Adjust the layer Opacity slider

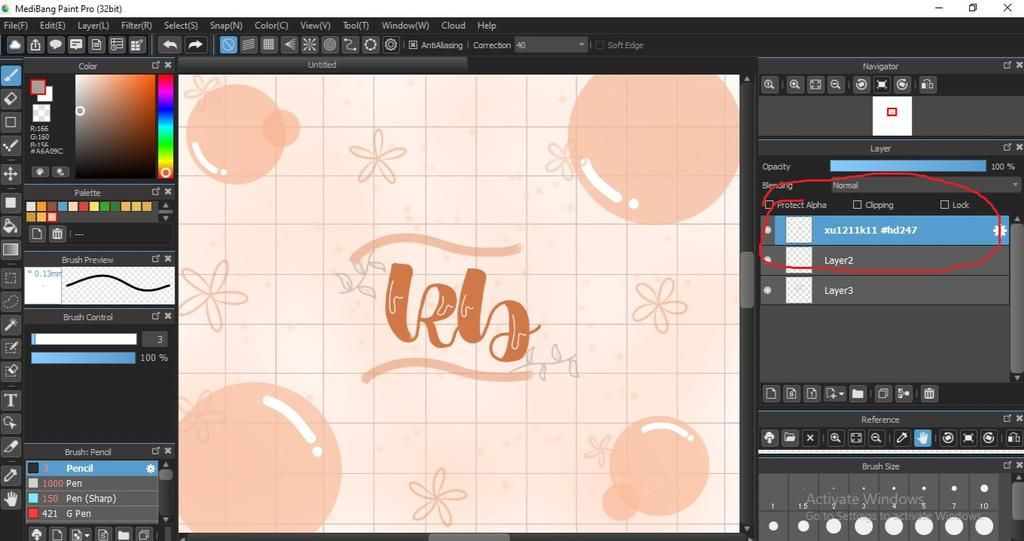click(x=908, y=167)
